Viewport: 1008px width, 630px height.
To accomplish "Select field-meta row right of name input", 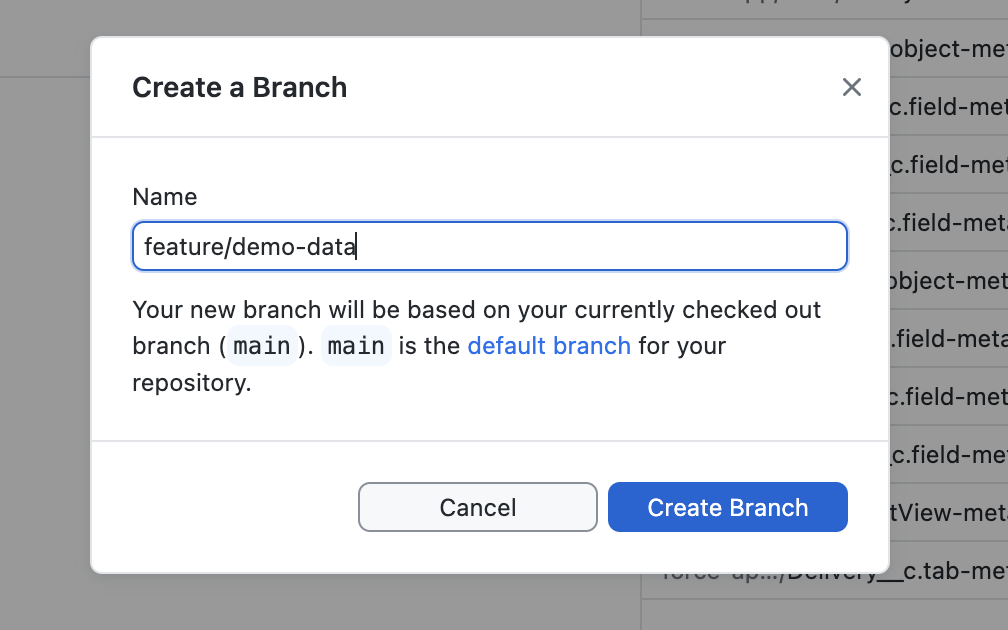I will 948,222.
